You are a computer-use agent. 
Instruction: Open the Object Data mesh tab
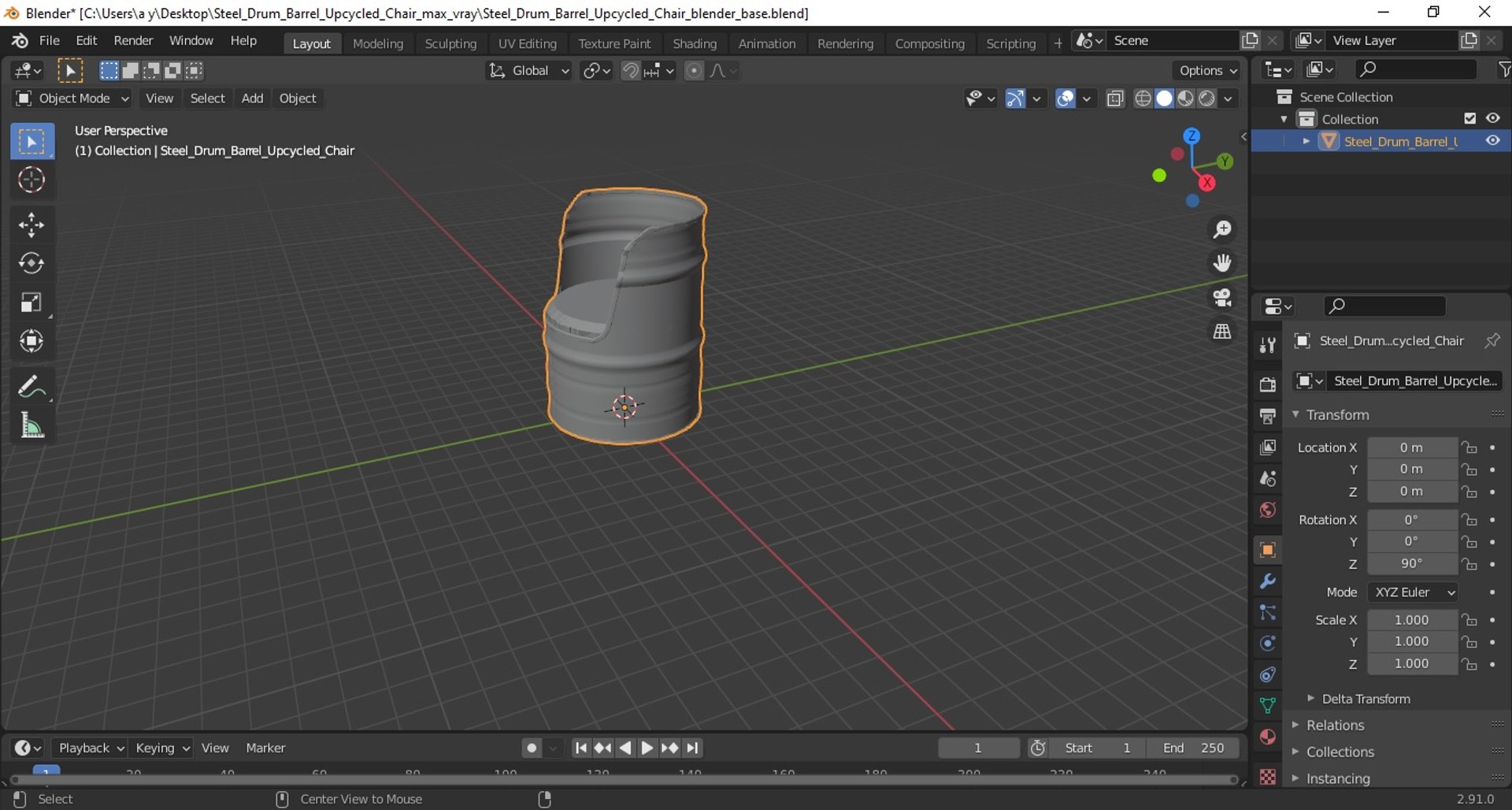pos(1267,705)
